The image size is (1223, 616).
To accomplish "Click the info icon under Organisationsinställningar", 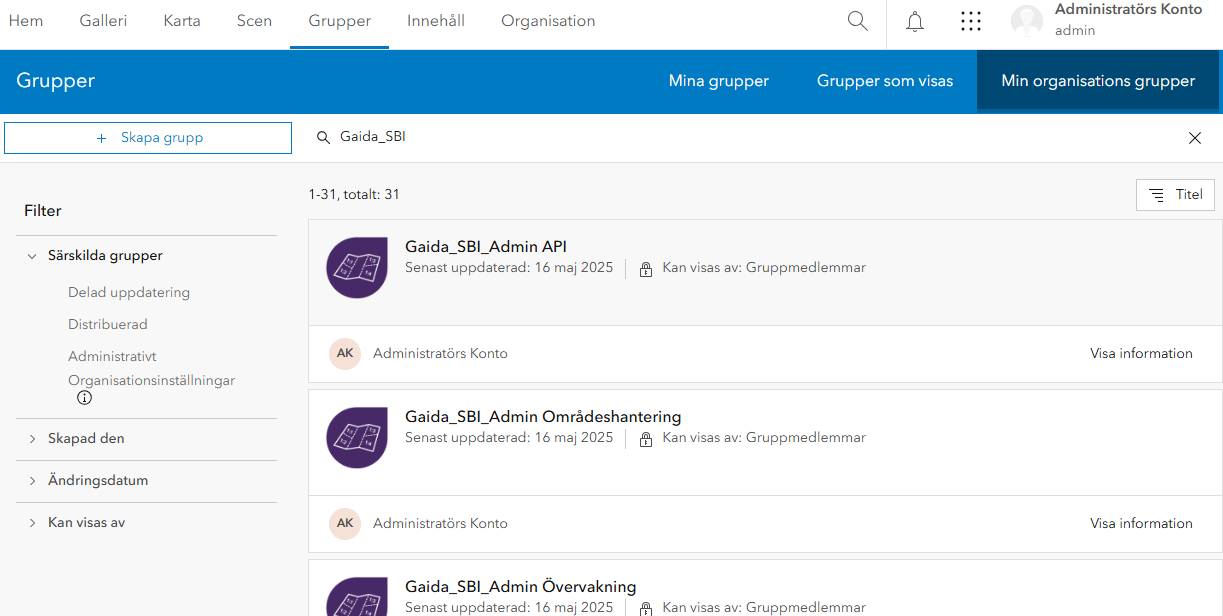I will 85,398.
